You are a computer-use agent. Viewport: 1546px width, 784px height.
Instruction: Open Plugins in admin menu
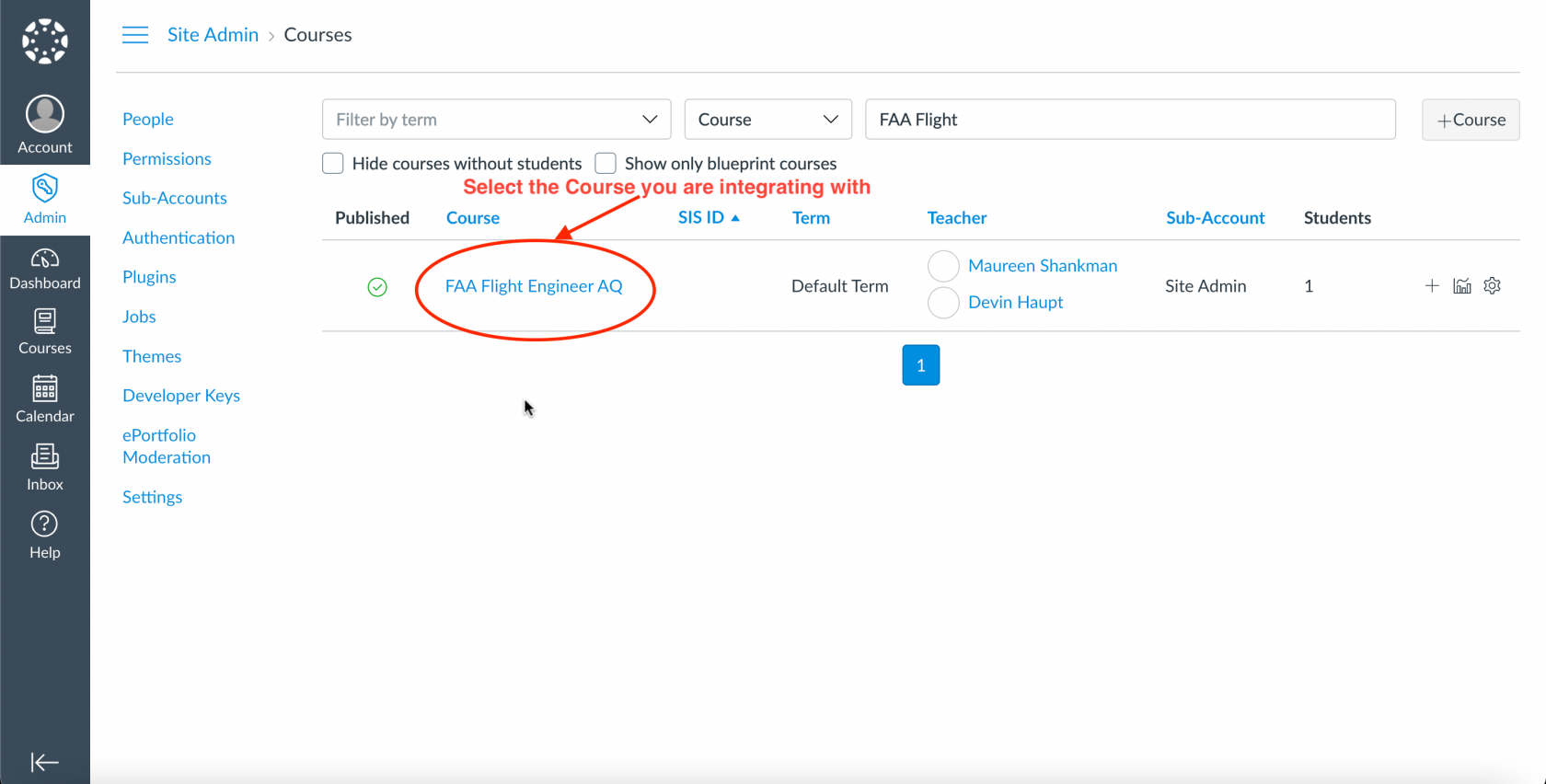(x=149, y=277)
